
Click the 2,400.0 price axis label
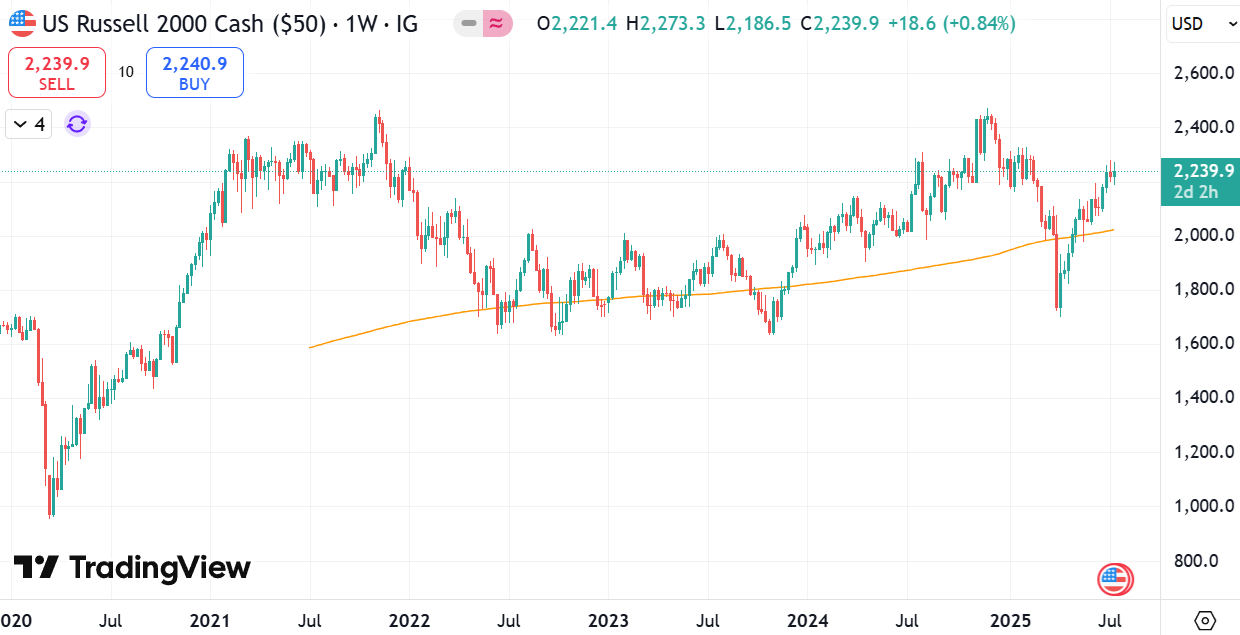tap(1203, 127)
